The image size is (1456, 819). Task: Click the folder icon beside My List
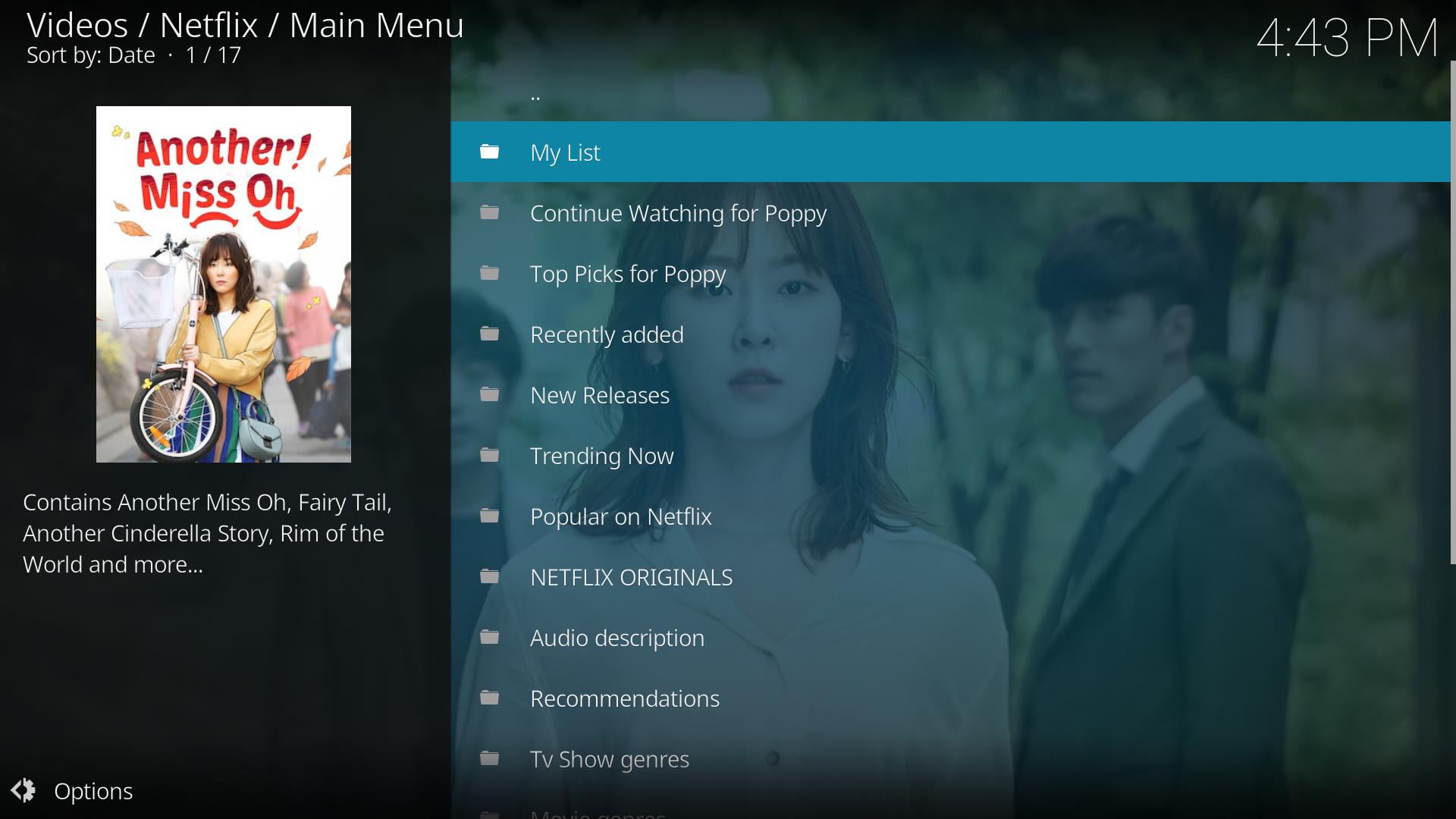490,152
